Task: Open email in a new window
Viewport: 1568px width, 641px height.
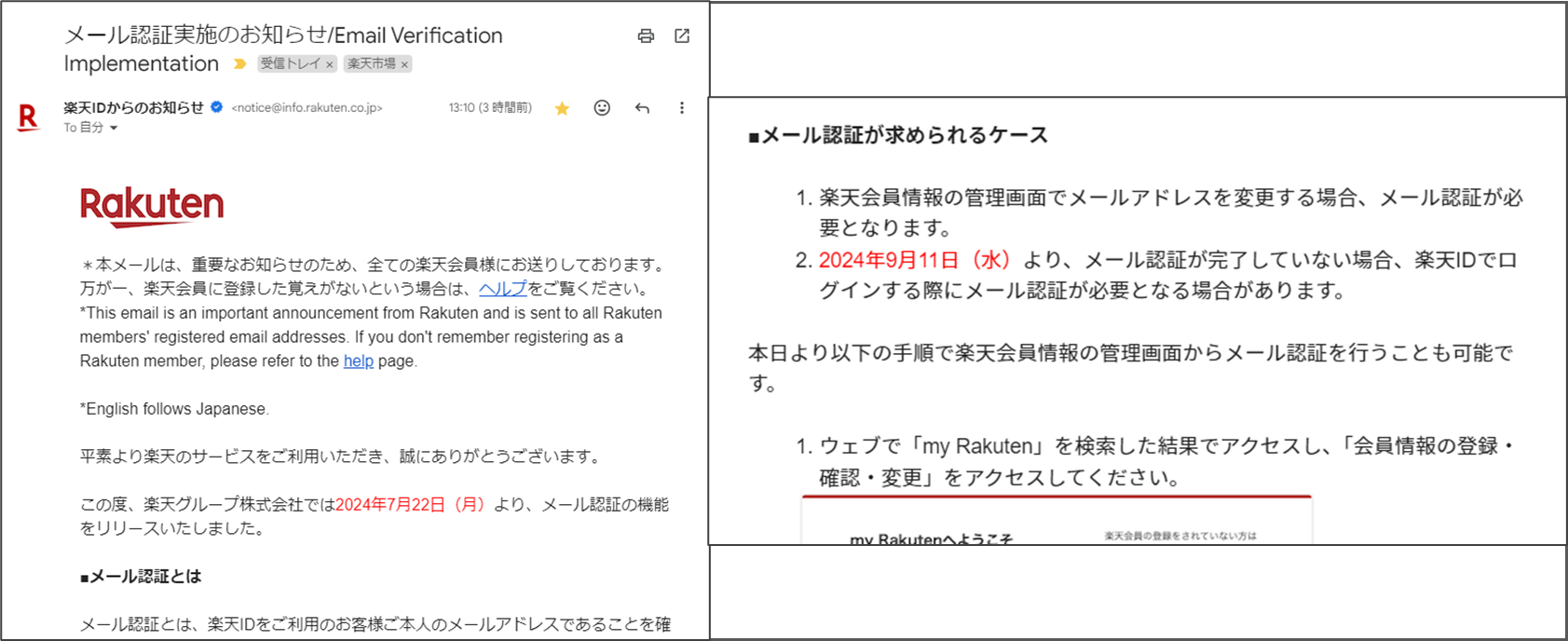Action: click(x=682, y=36)
